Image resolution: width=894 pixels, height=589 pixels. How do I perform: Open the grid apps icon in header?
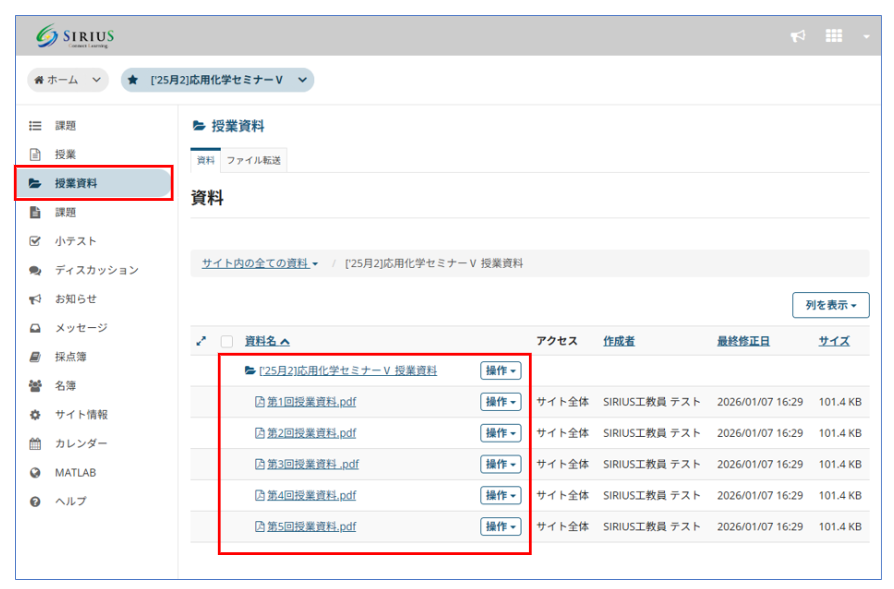(x=833, y=36)
